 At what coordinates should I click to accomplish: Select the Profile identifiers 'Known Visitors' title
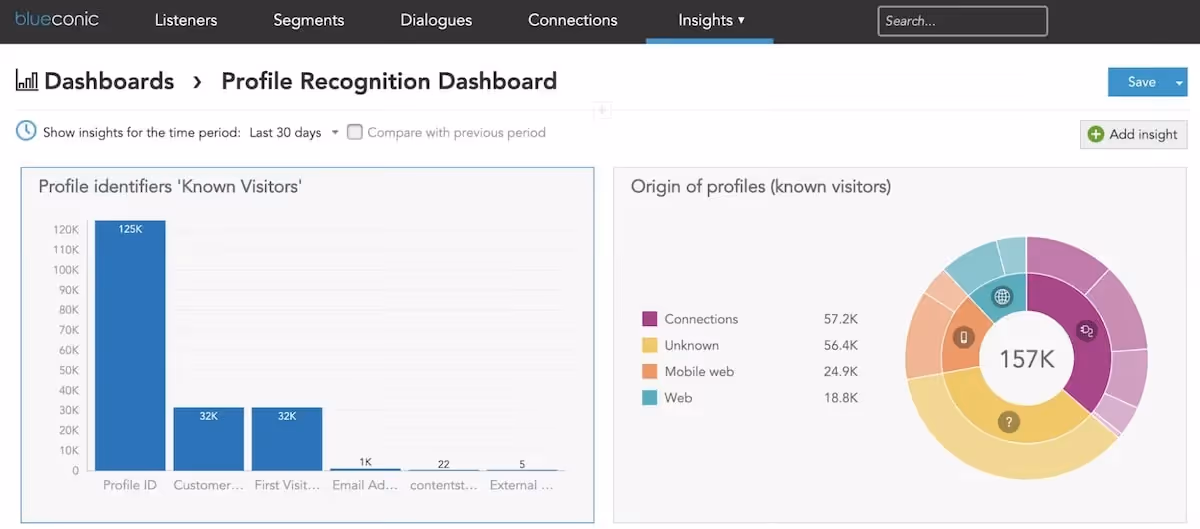pos(170,186)
